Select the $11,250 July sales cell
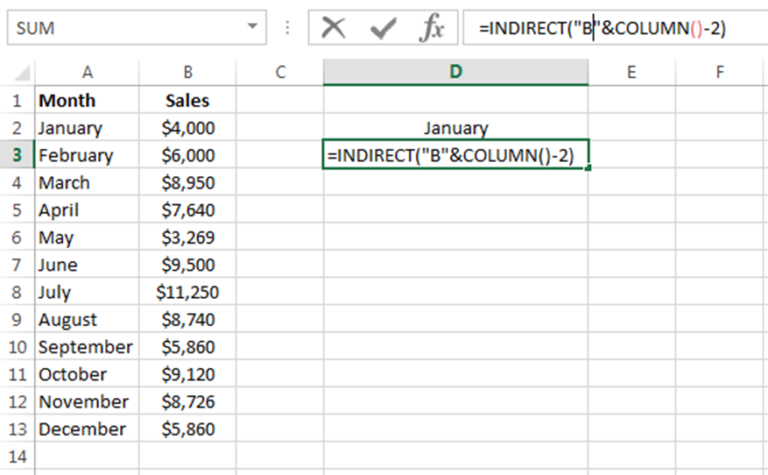Viewport: 768px width, 475px height. coord(188,292)
